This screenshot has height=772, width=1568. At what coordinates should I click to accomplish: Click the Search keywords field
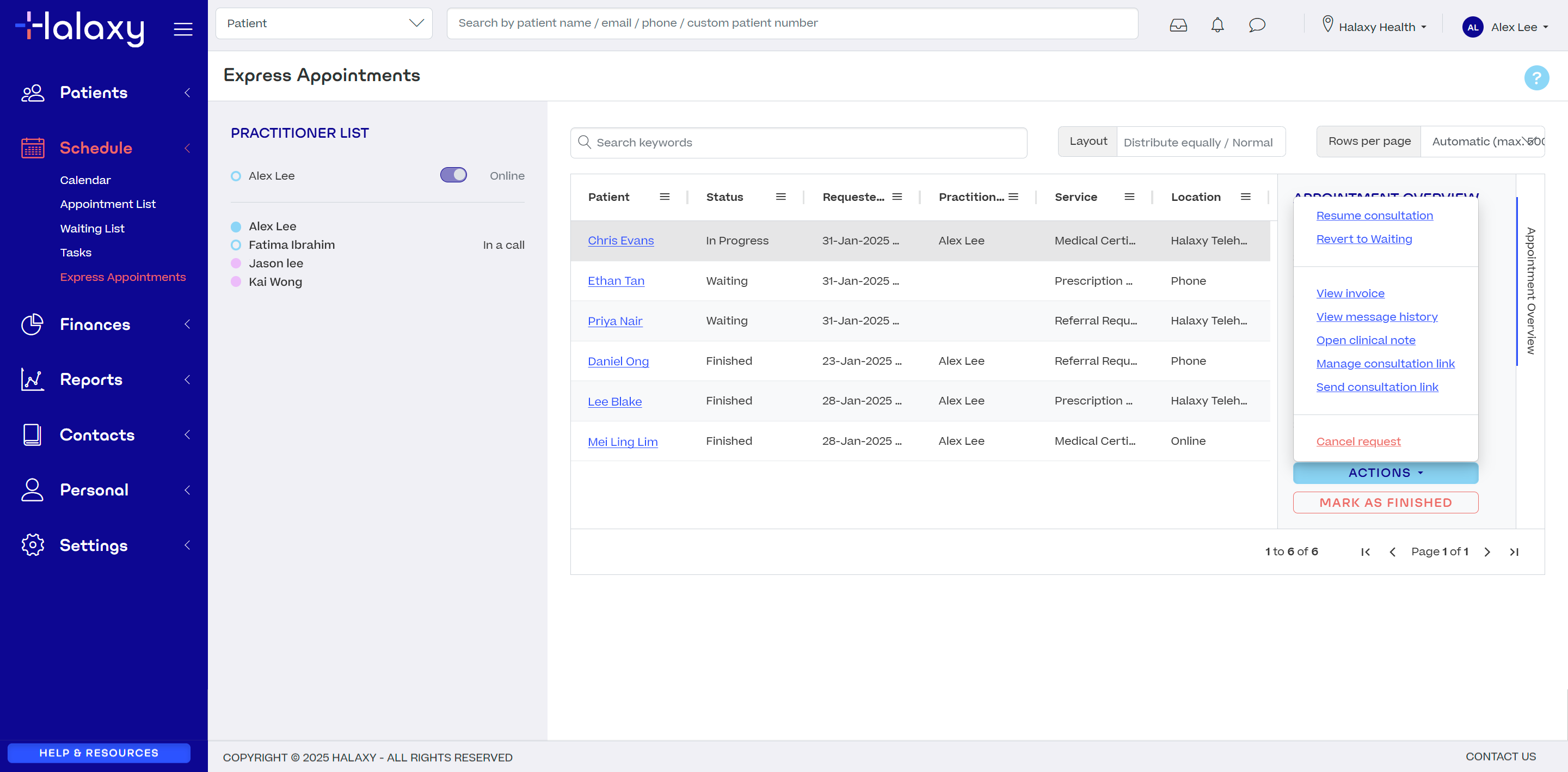[x=798, y=143]
